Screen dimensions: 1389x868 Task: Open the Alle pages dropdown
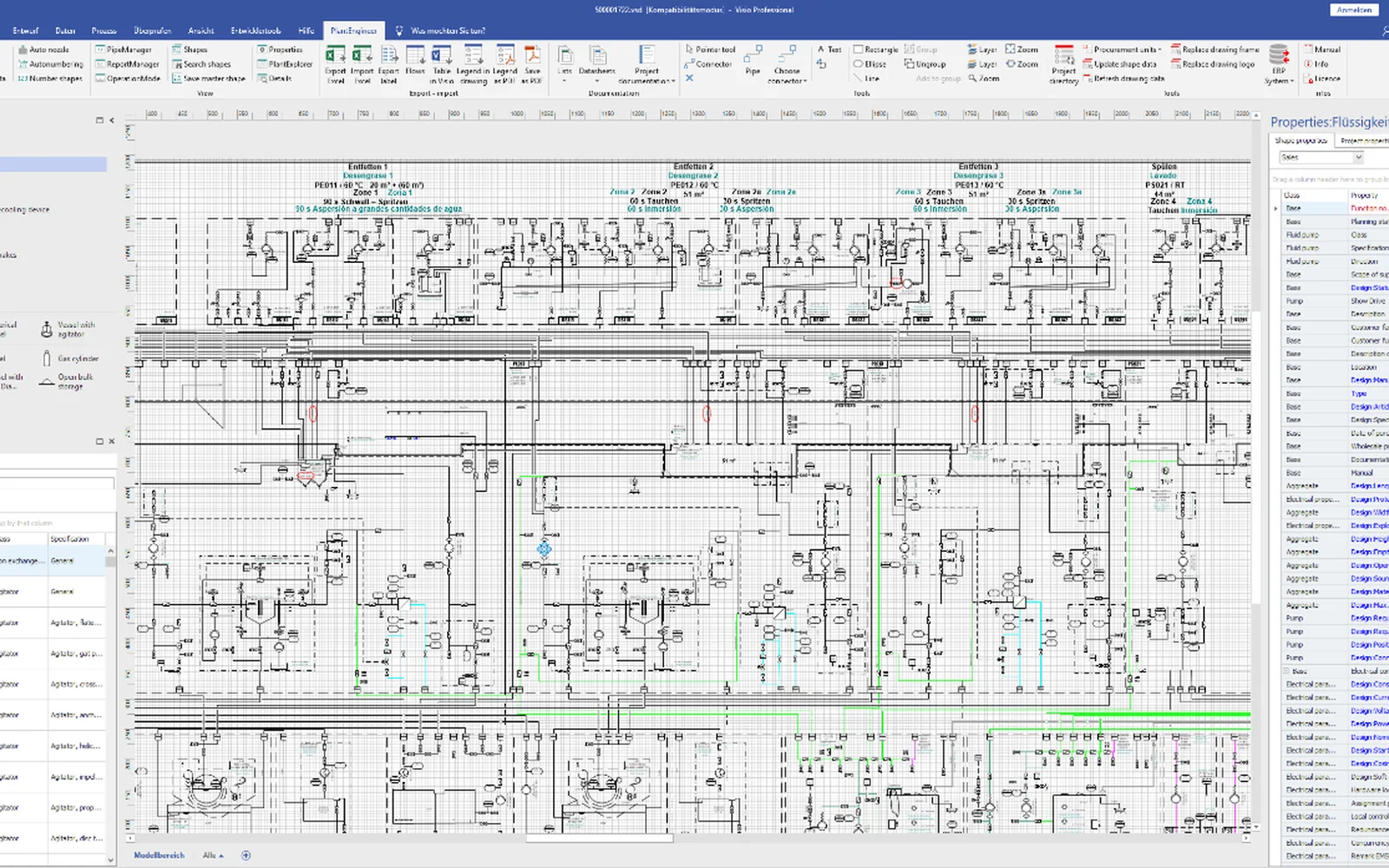pos(213,855)
